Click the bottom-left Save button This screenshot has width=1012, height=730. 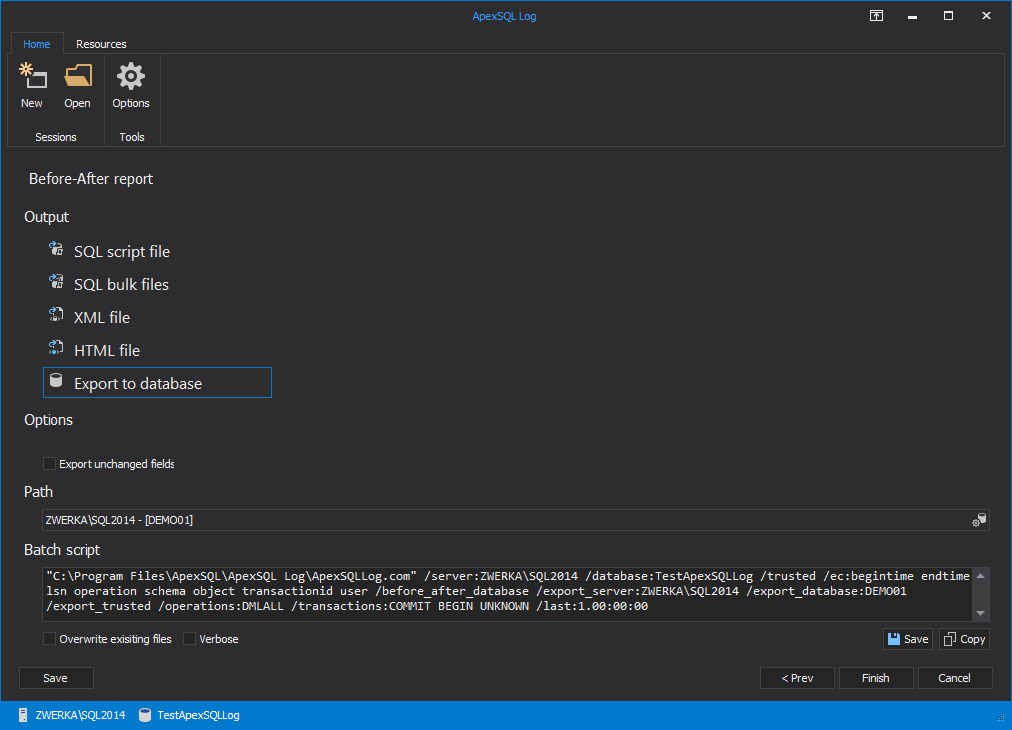click(56, 678)
